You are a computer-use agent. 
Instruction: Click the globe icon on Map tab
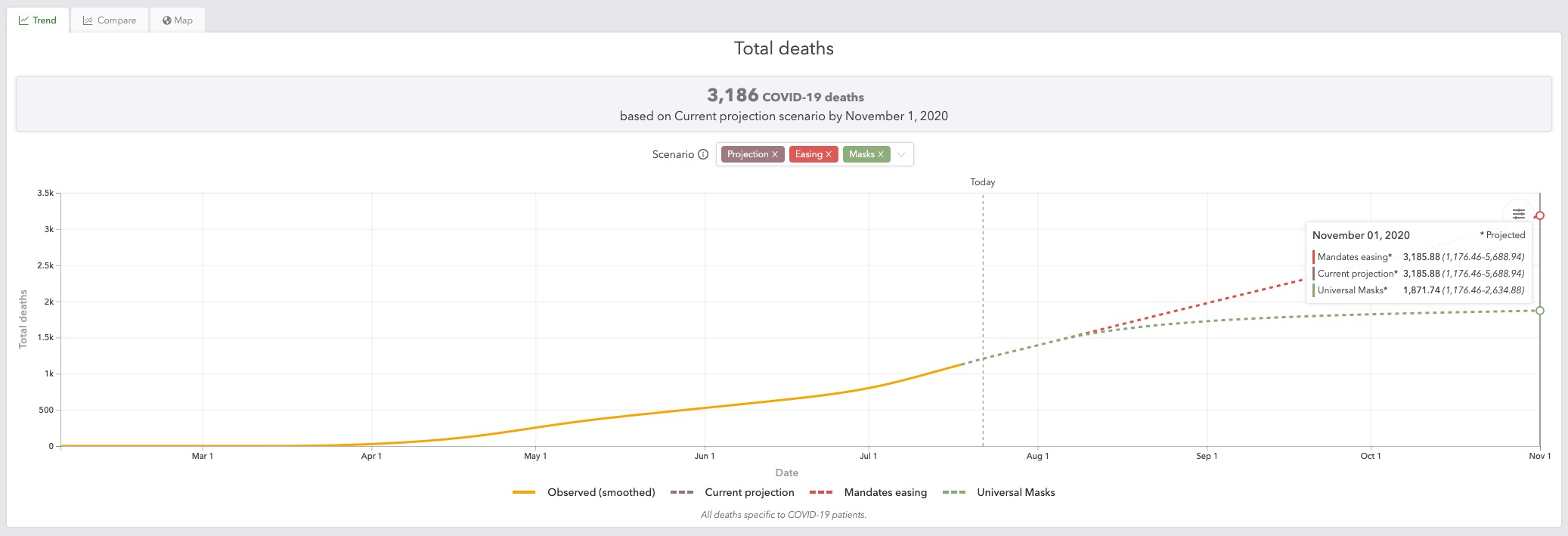pyautogui.click(x=167, y=20)
